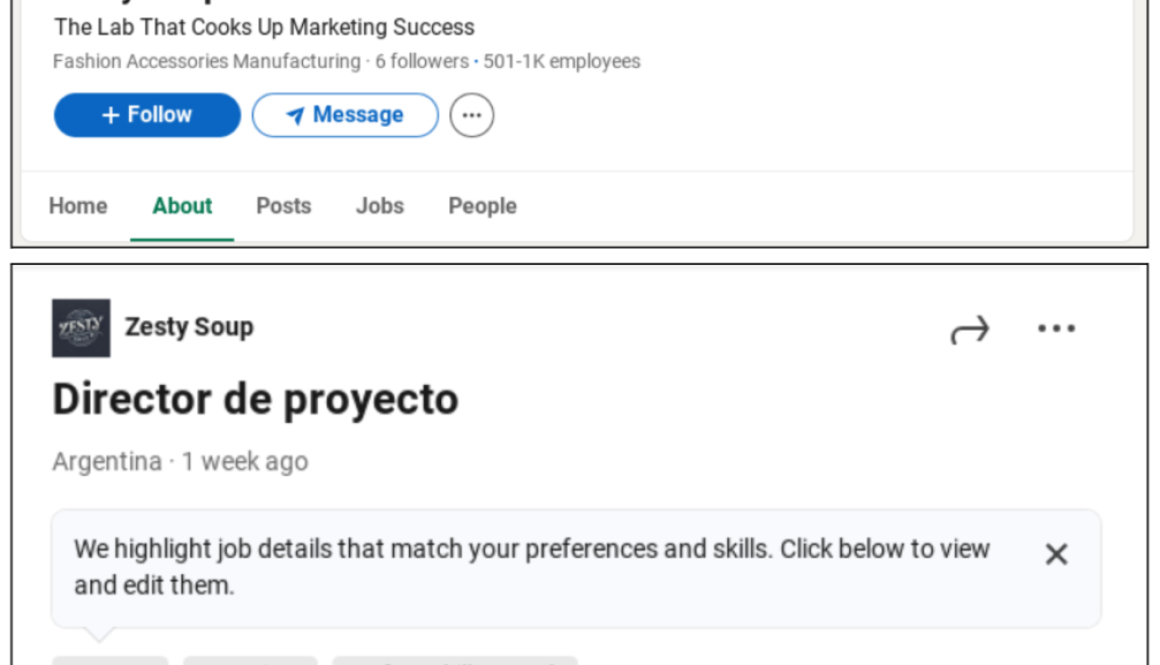Click the first matching skill chip below banner
Viewport: 1160px width, 665px height.
click(x=110, y=660)
